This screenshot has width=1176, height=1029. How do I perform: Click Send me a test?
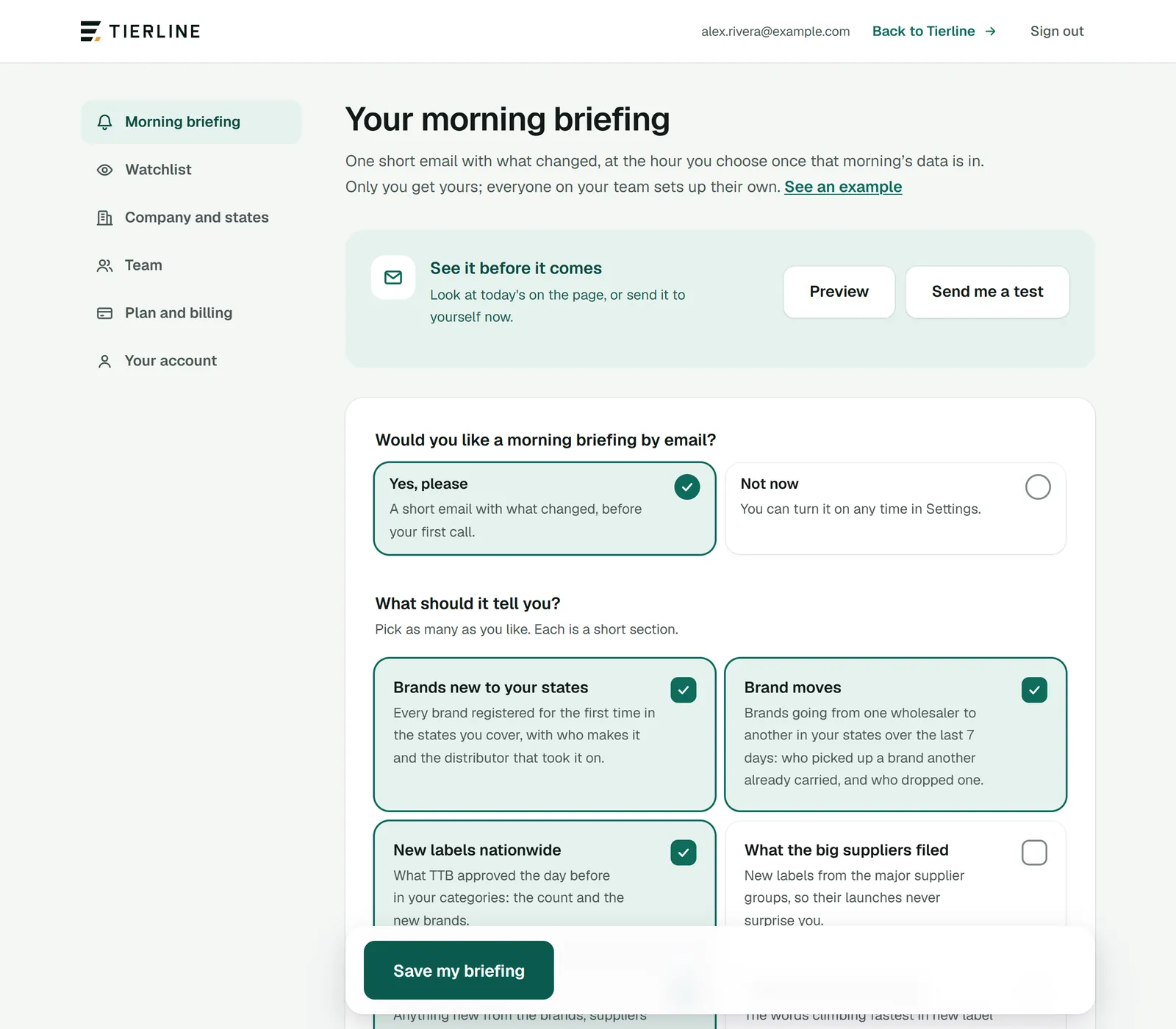click(x=987, y=292)
